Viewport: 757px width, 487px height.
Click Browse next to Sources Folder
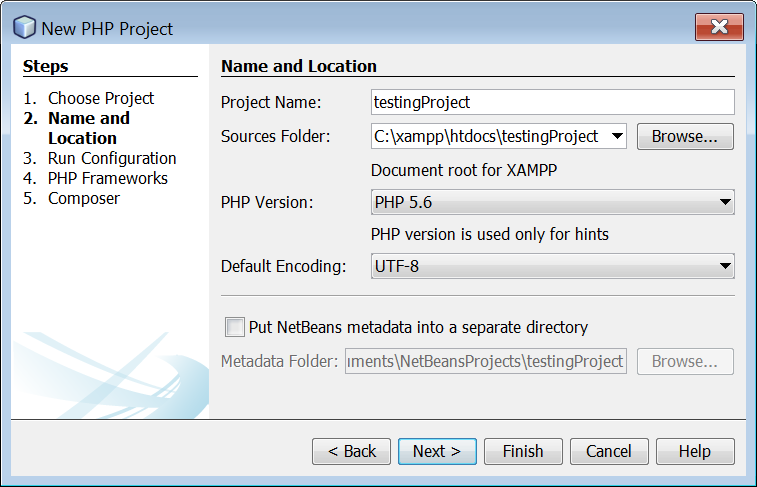pos(685,136)
